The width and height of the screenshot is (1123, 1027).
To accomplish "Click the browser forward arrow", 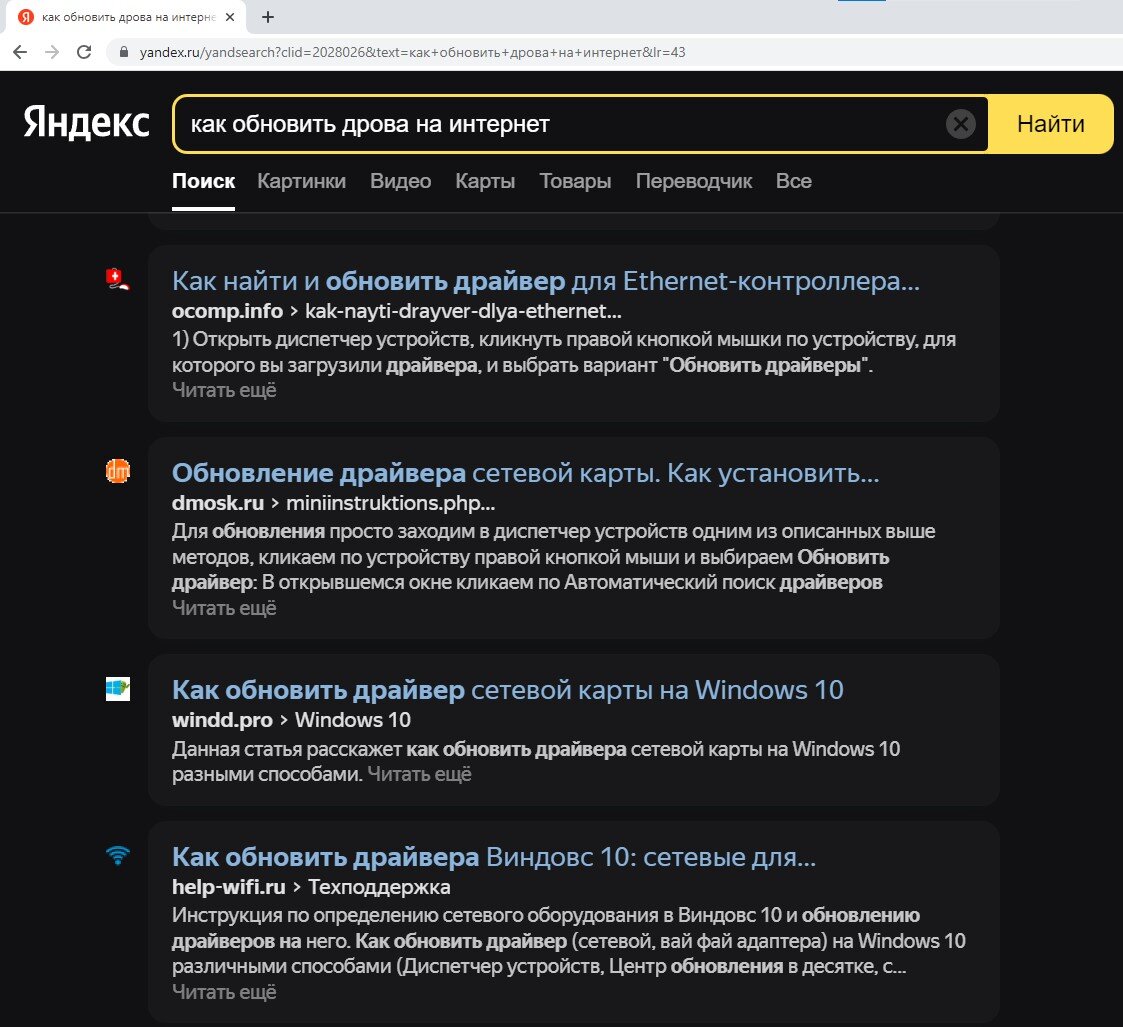I will coord(52,52).
